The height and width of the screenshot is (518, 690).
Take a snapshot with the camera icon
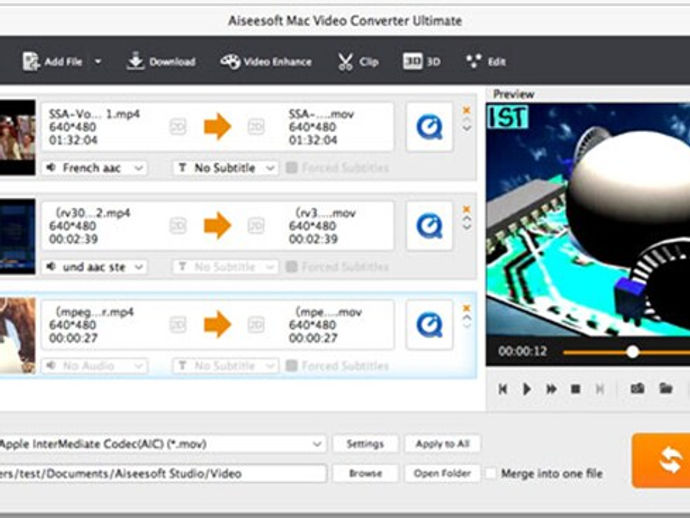(x=637, y=389)
